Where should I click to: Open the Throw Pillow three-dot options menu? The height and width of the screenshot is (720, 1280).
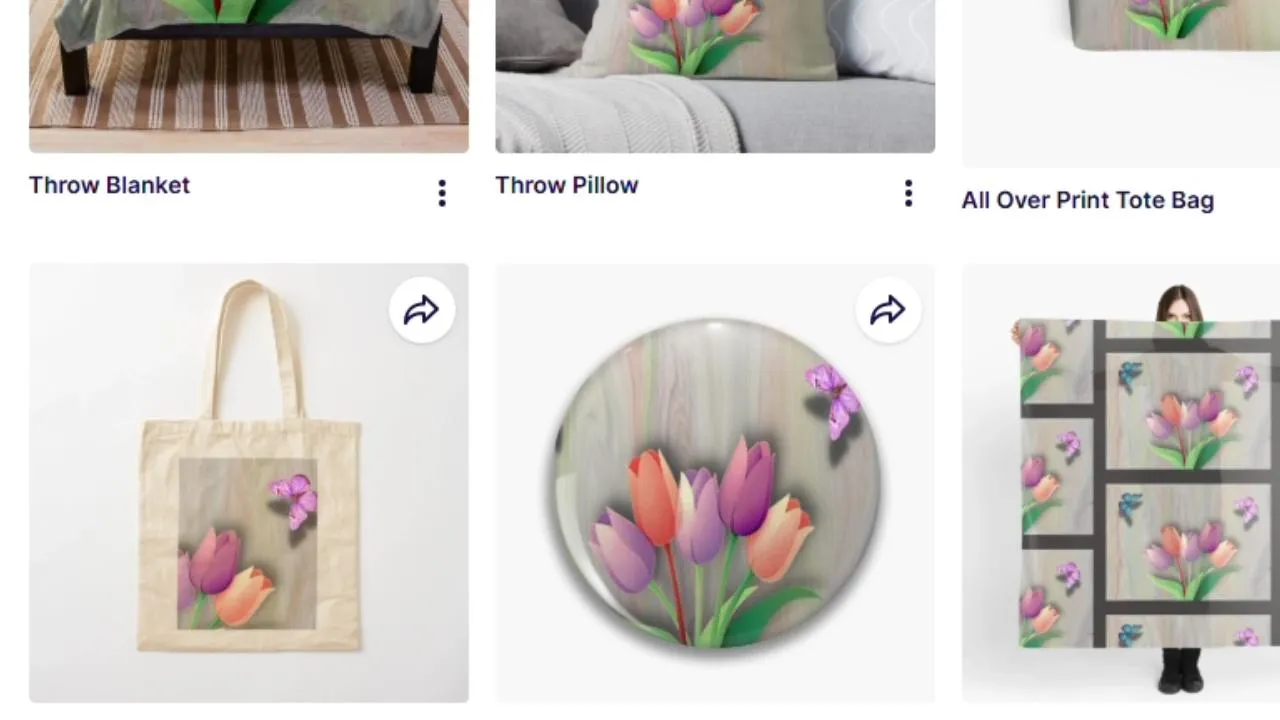pos(908,193)
